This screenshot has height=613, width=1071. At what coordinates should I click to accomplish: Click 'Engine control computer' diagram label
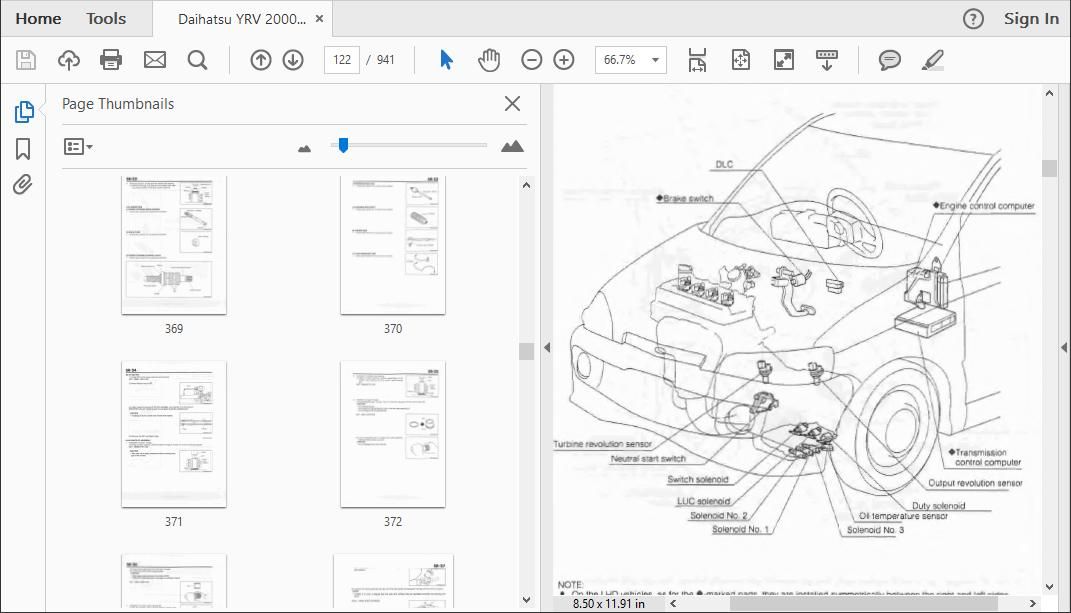[987, 206]
